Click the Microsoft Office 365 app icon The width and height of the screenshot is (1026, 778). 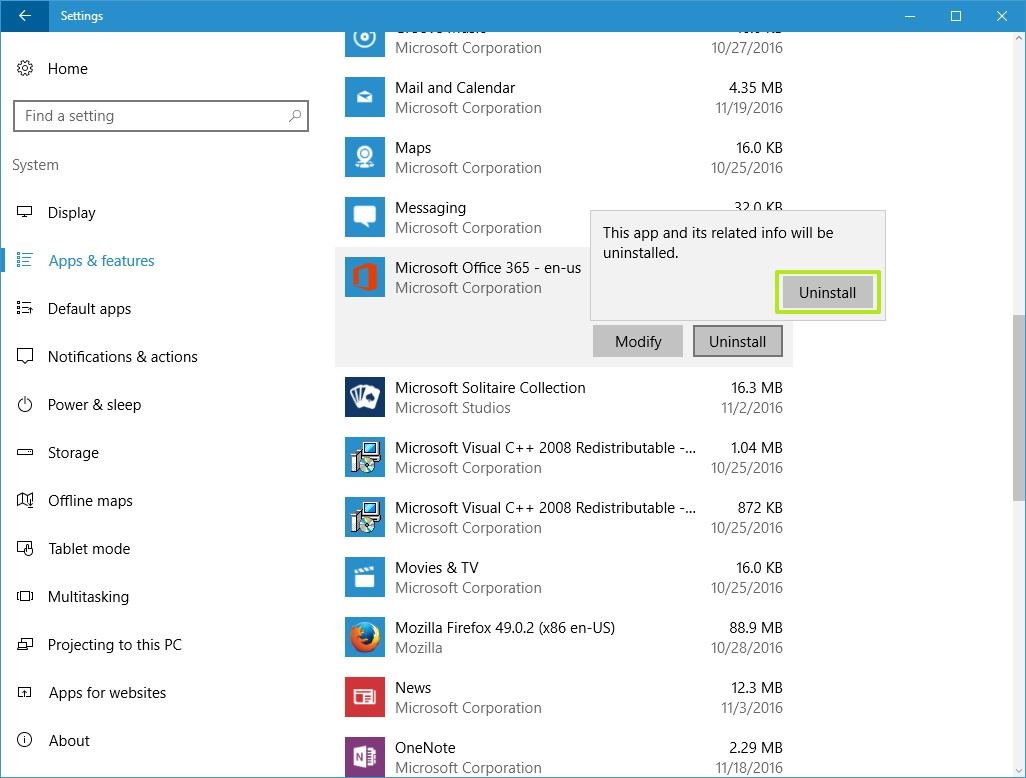[x=364, y=277]
